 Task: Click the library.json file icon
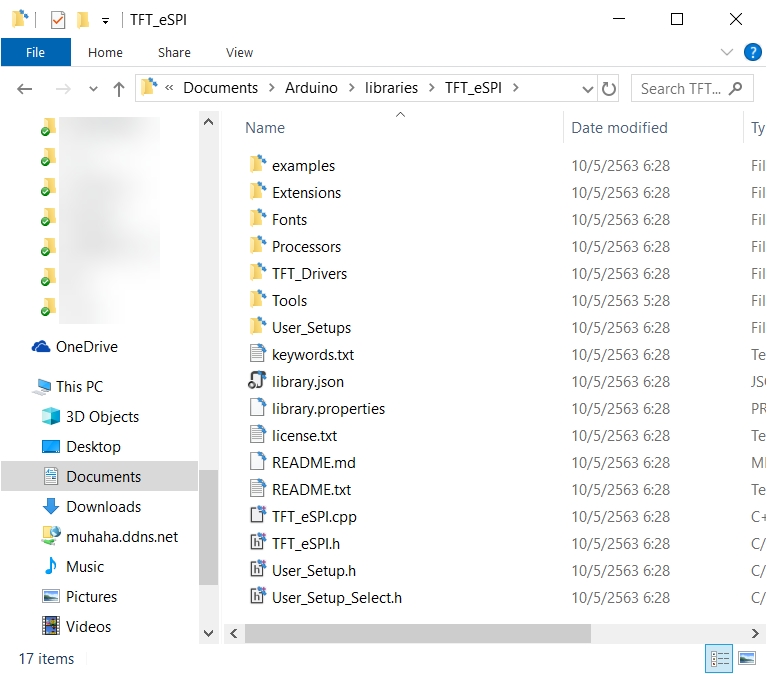pyautogui.click(x=257, y=381)
